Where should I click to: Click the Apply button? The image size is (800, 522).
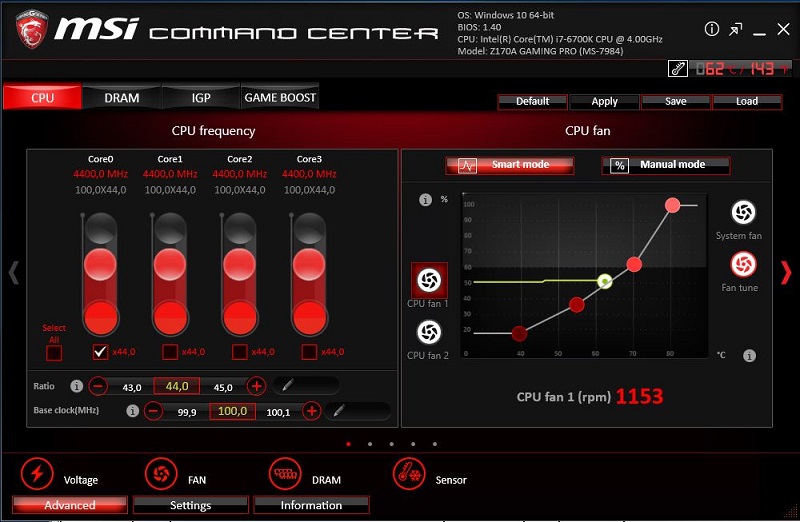pyautogui.click(x=605, y=102)
